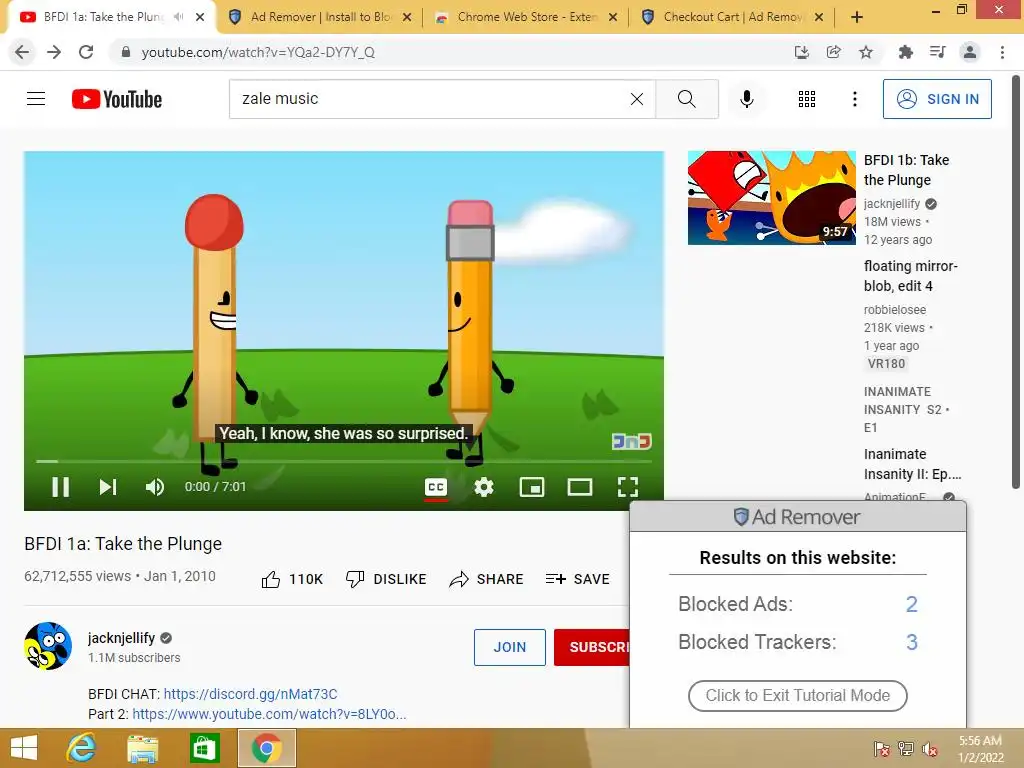Open YouTube settings three-dot menu

855,99
